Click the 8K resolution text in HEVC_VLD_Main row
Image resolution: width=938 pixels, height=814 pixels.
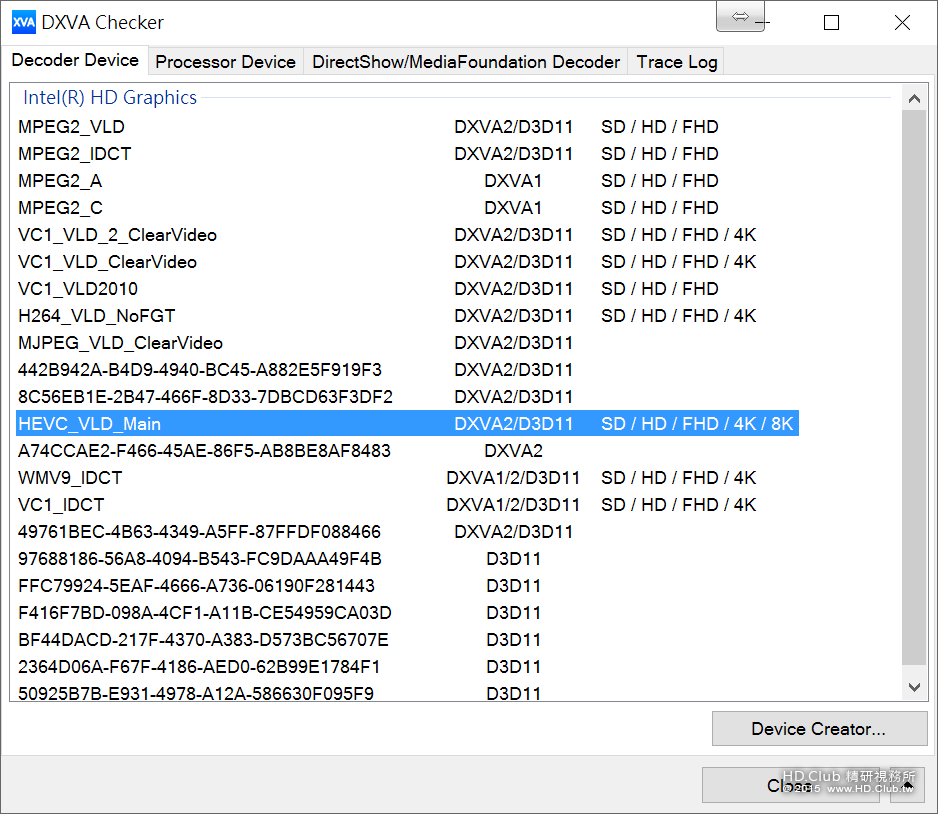[x=782, y=424]
